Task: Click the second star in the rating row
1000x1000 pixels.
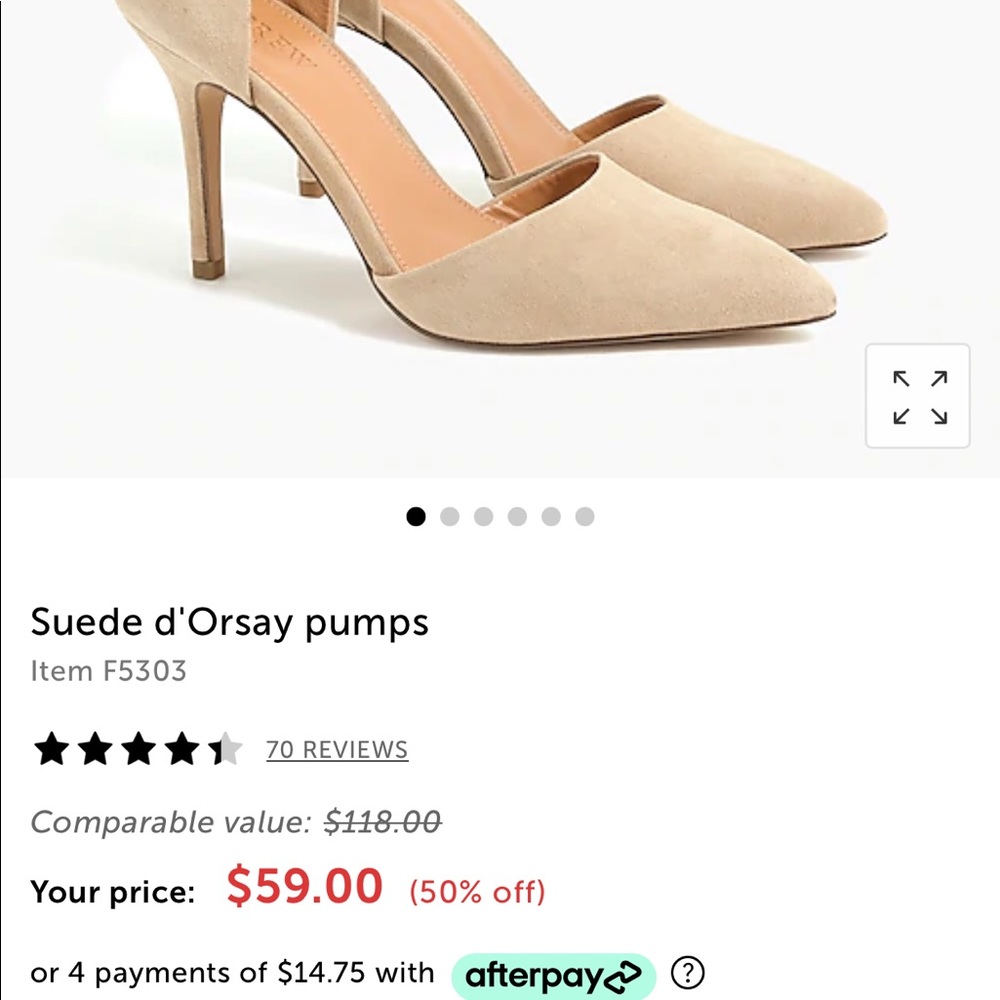Action: pos(94,747)
